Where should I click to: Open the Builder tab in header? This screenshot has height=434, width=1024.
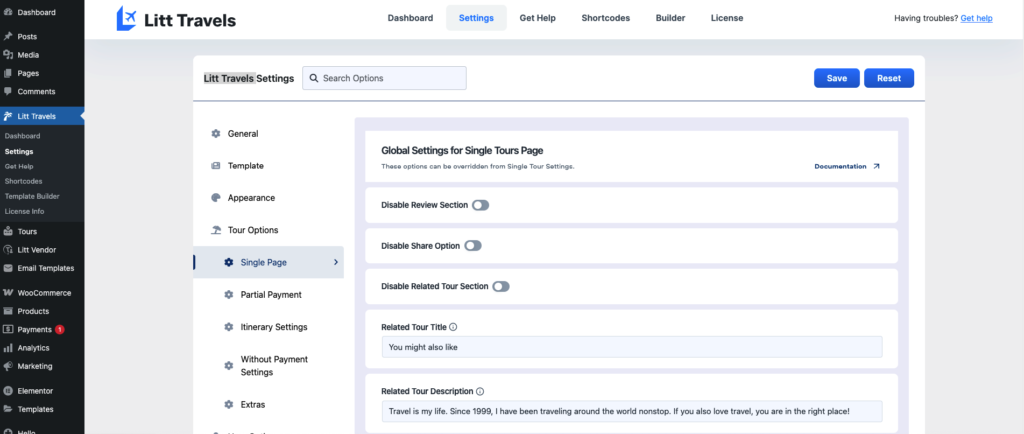pyautogui.click(x=670, y=18)
